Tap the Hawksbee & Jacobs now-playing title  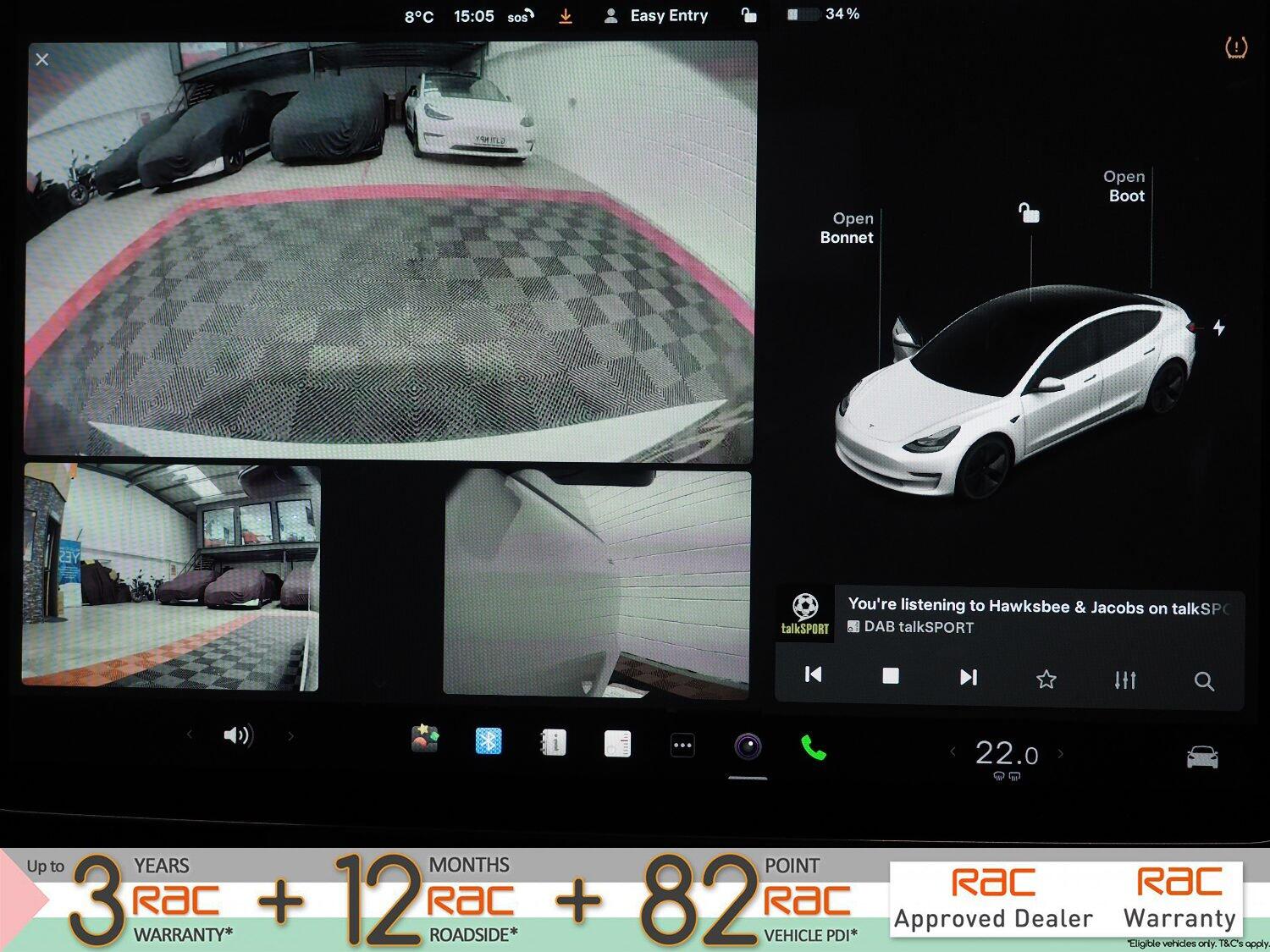pyautogui.click(x=1038, y=606)
